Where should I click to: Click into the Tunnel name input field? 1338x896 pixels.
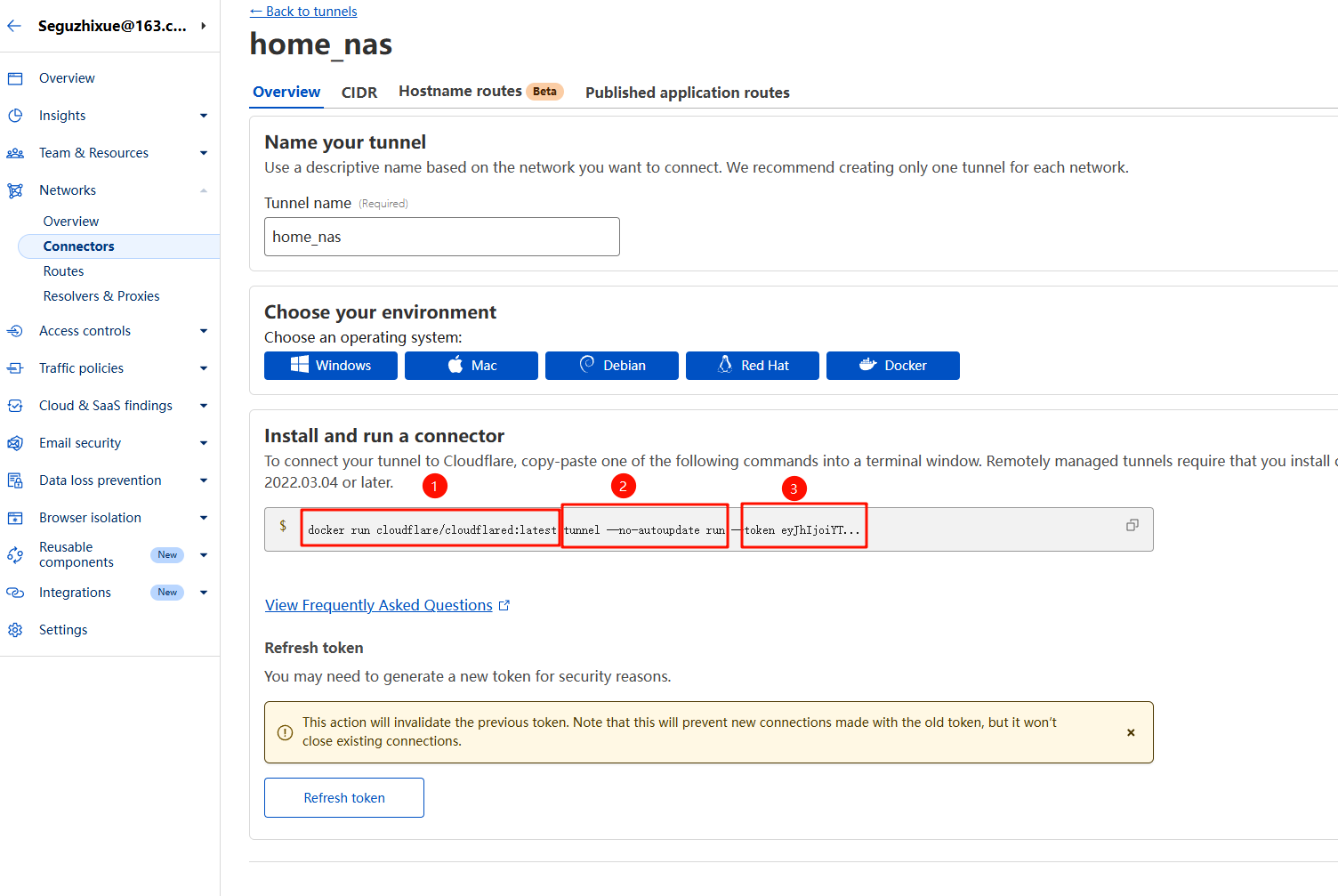pos(441,237)
